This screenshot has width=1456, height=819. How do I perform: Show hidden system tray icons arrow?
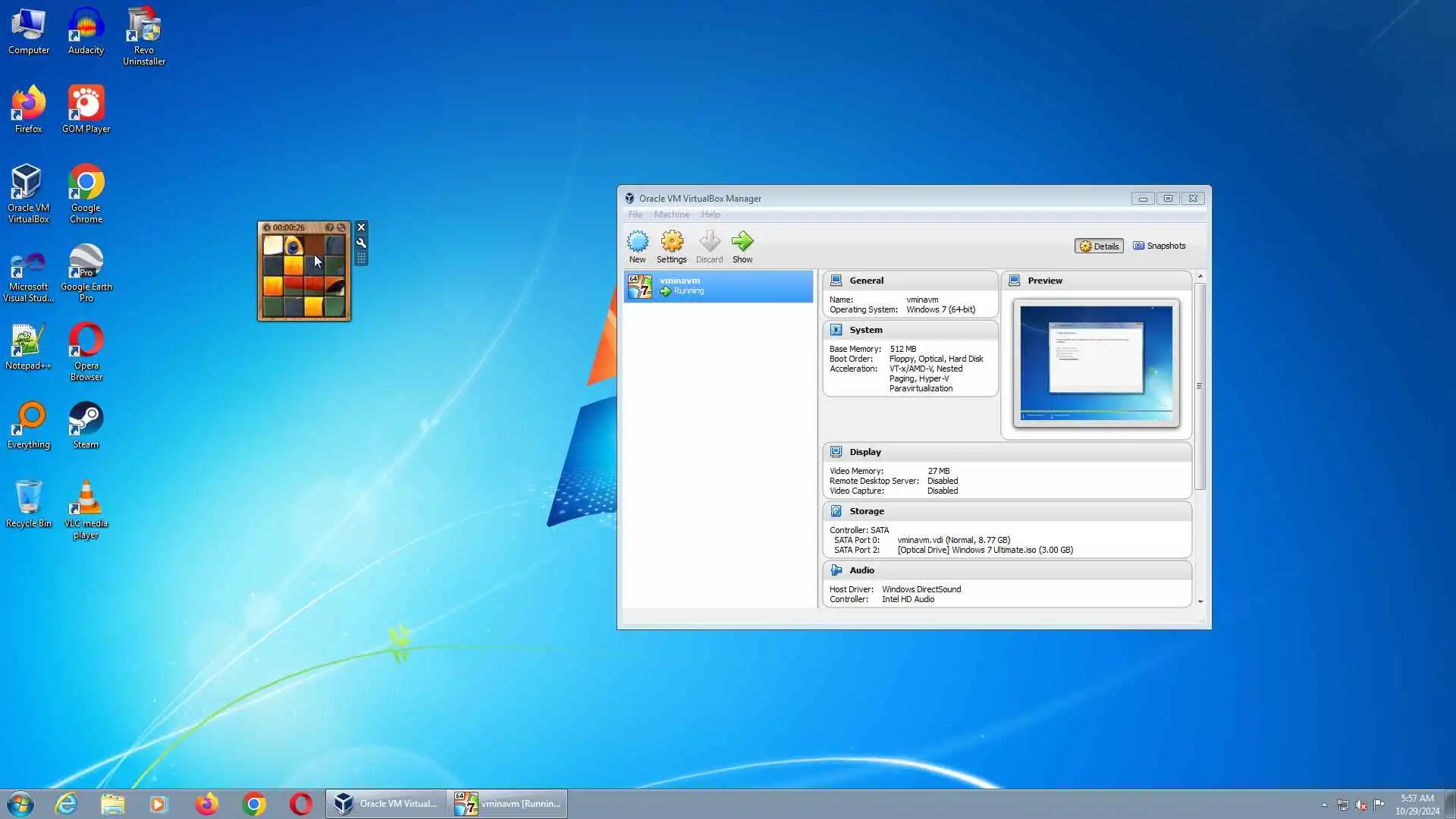point(1324,805)
